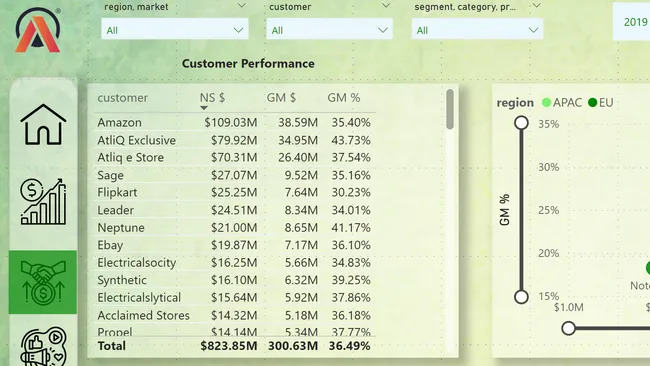Toggle the EU legend marker
The image size is (650, 366).
(593, 102)
